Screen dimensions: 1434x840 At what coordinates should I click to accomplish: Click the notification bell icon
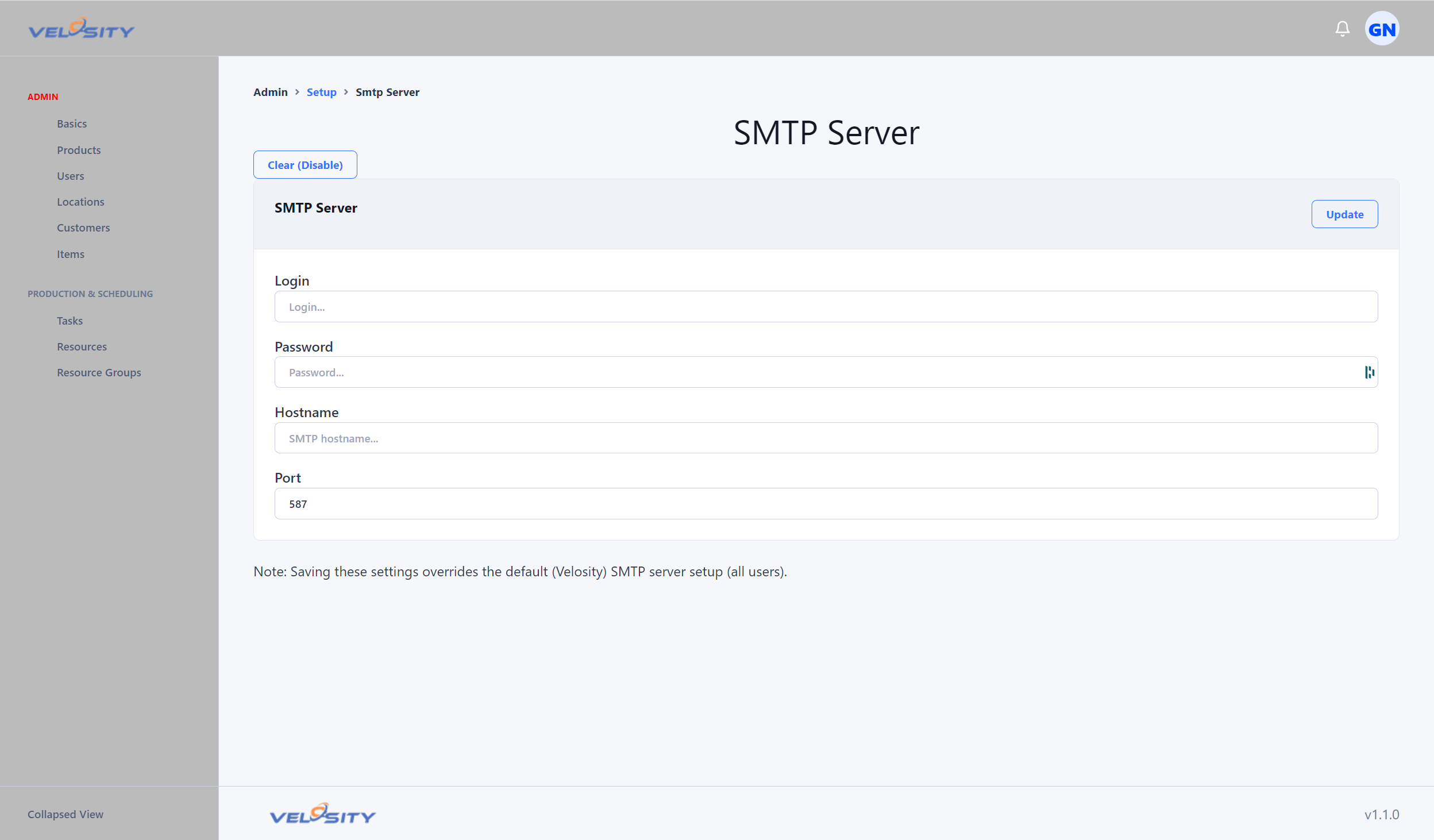tap(1343, 29)
